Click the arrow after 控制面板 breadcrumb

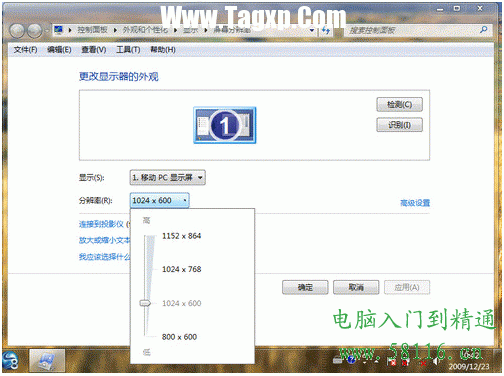[115, 30]
